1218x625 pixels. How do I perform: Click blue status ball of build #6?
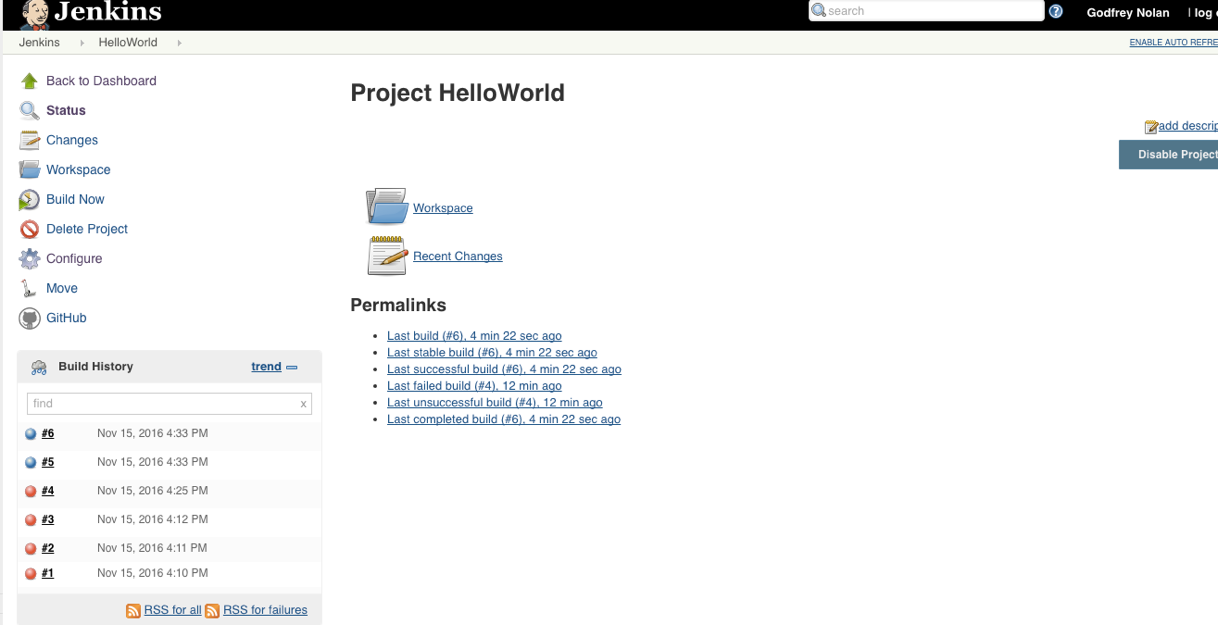point(31,434)
